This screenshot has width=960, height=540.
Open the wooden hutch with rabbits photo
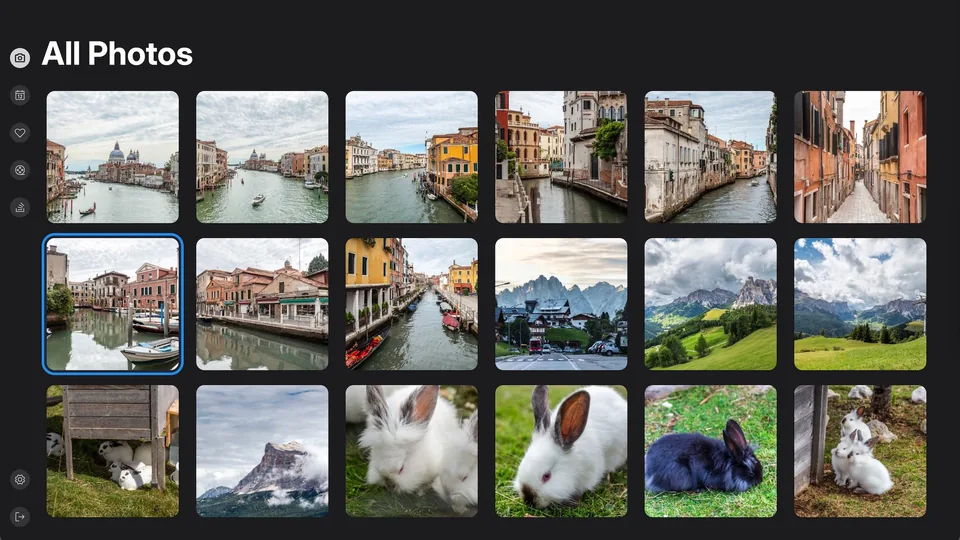click(113, 451)
